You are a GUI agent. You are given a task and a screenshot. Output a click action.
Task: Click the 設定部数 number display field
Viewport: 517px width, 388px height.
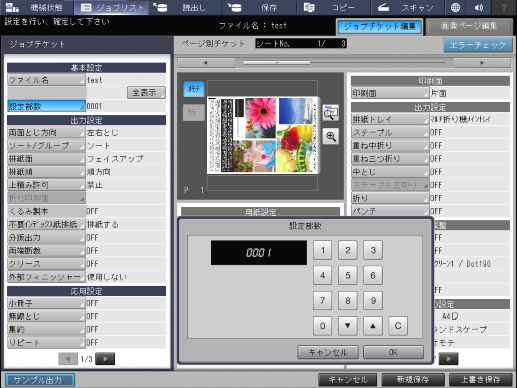coord(259,253)
